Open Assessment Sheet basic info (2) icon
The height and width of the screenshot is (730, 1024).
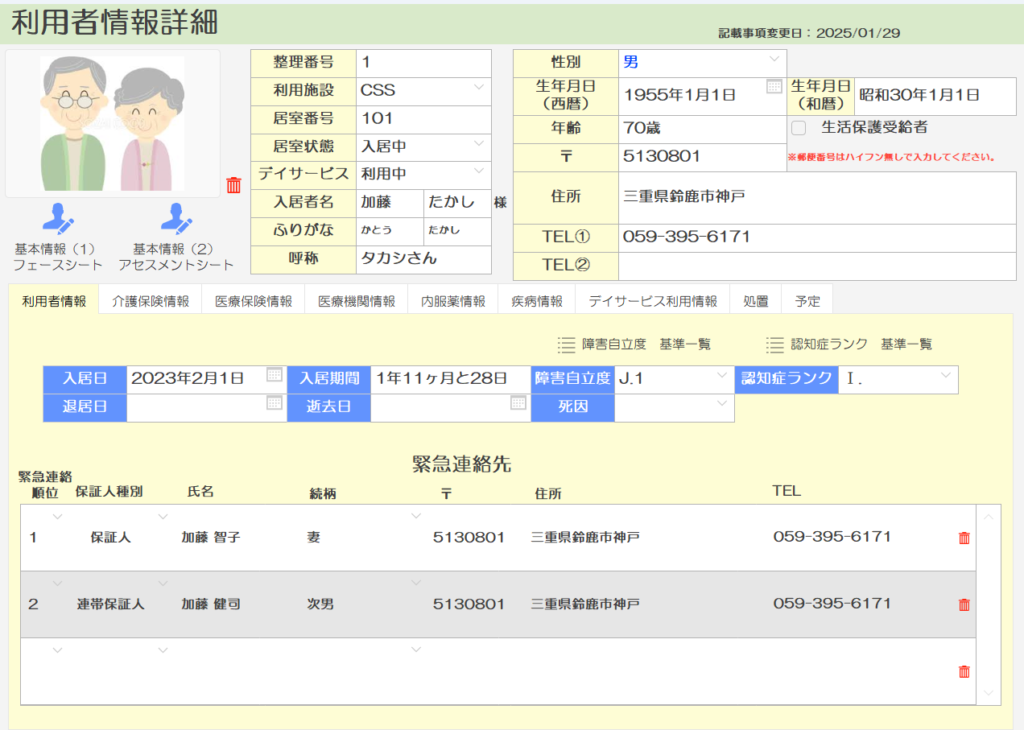(176, 219)
